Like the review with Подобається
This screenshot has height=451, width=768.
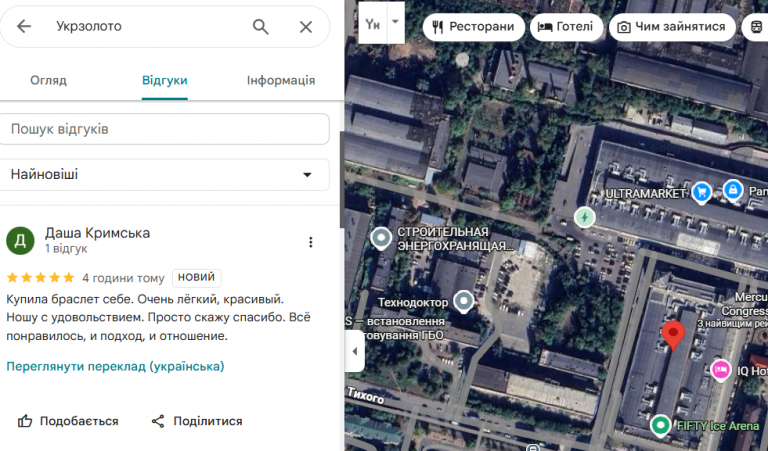[x=68, y=421]
